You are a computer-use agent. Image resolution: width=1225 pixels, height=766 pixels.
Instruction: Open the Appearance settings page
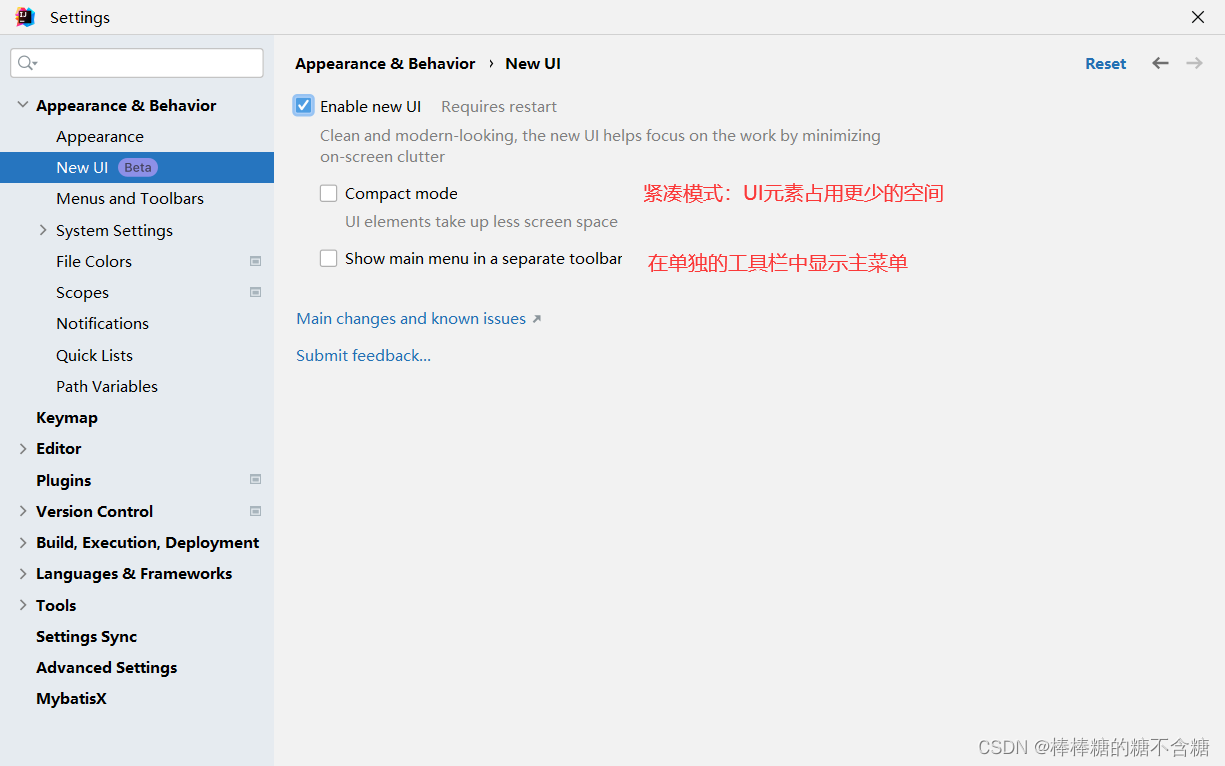[100, 136]
